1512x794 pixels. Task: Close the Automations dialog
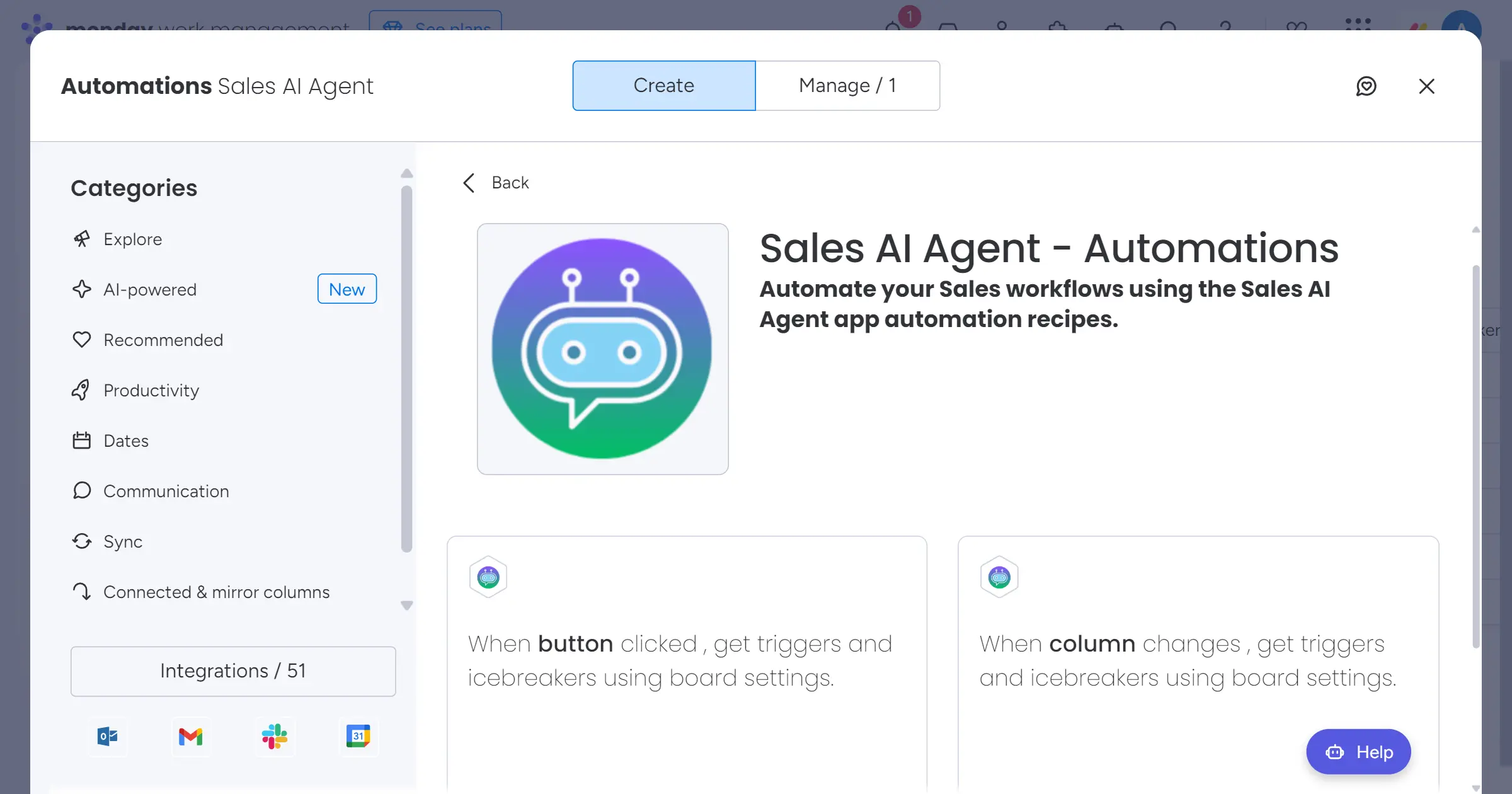[x=1426, y=86]
